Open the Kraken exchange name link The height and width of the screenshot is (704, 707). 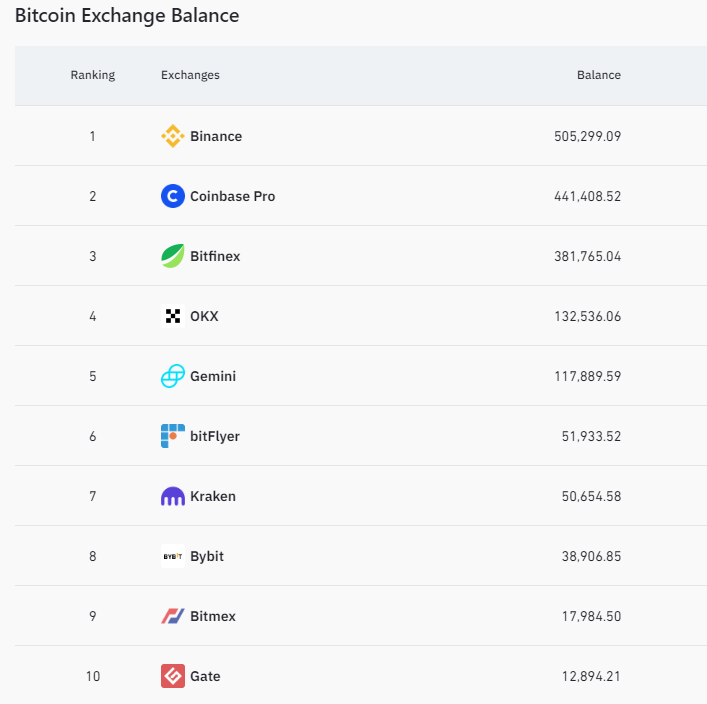point(213,496)
